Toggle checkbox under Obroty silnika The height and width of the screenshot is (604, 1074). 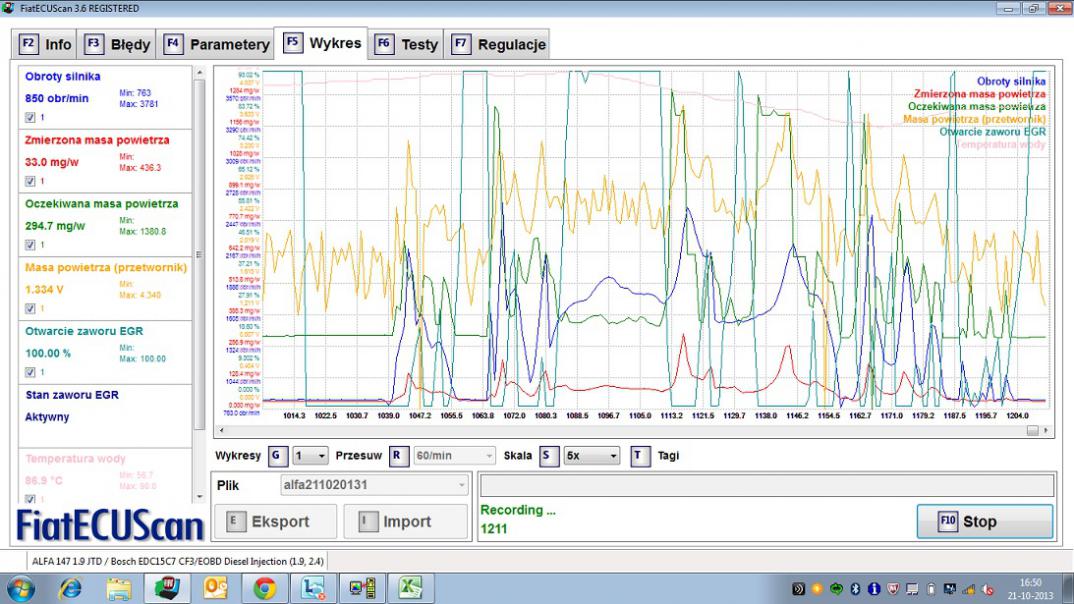pyautogui.click(x=30, y=118)
